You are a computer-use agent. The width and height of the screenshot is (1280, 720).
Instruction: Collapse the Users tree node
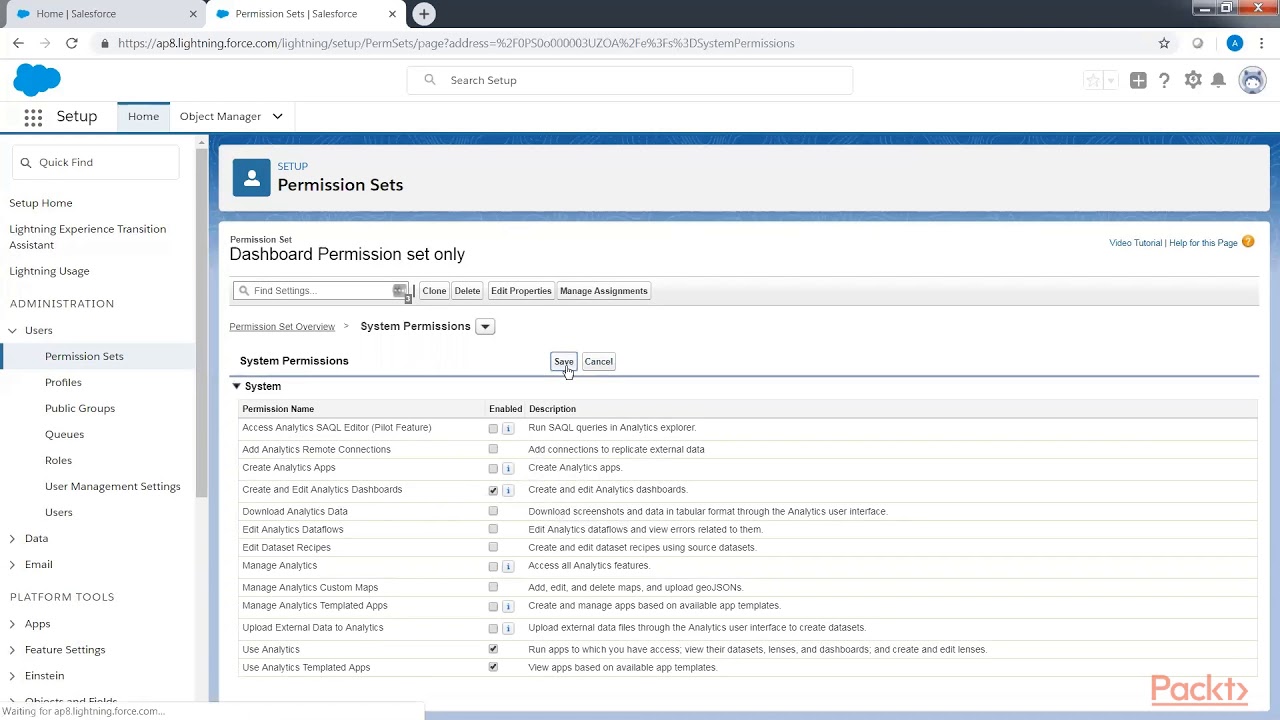click(13, 330)
